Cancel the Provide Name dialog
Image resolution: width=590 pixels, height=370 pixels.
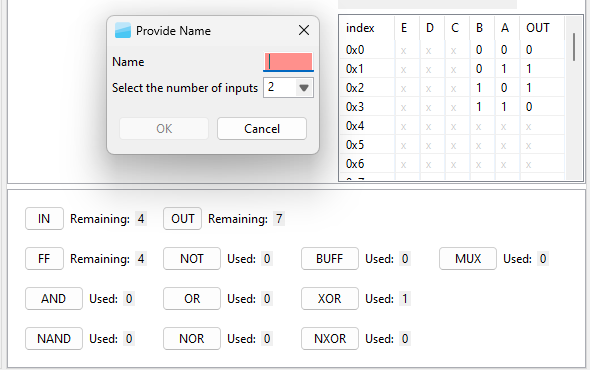[x=262, y=129]
